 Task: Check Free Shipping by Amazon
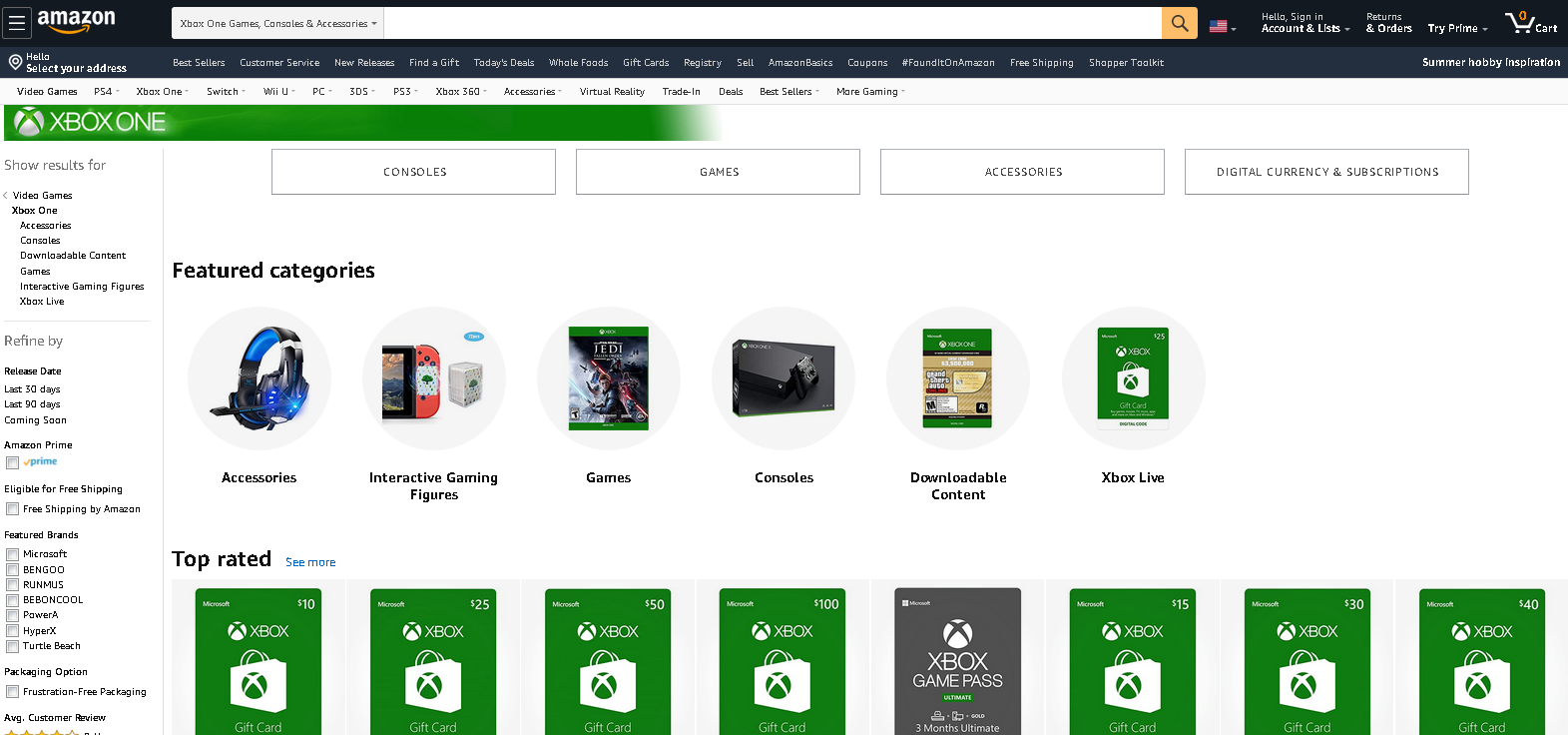[x=13, y=509]
